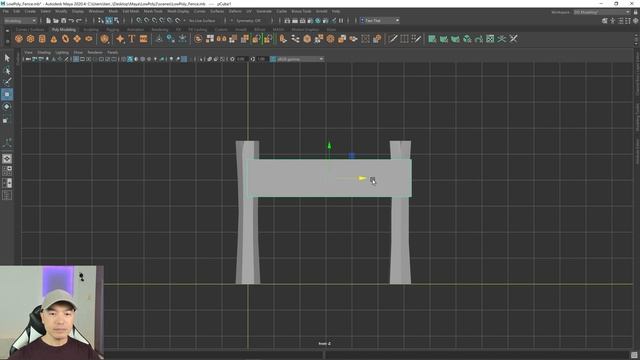Toggle smooth shade all in panel toolbar
Viewport: 640px width, 360px height.
(130, 59)
